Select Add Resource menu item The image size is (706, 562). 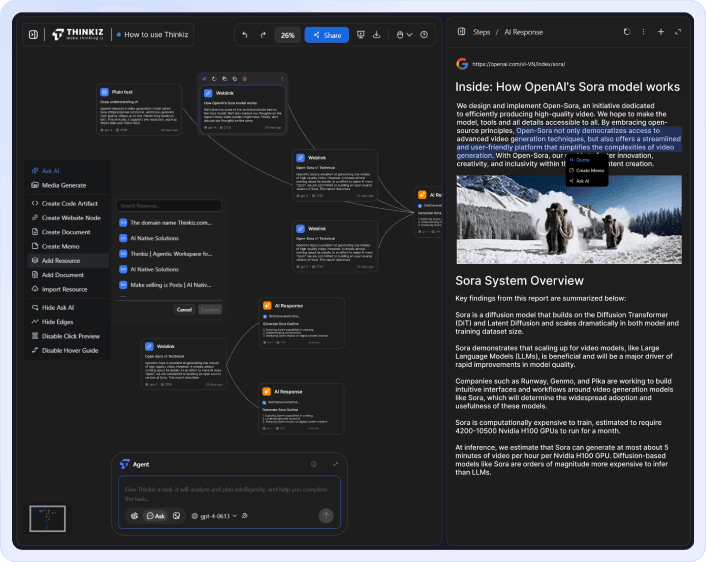(x=68, y=261)
